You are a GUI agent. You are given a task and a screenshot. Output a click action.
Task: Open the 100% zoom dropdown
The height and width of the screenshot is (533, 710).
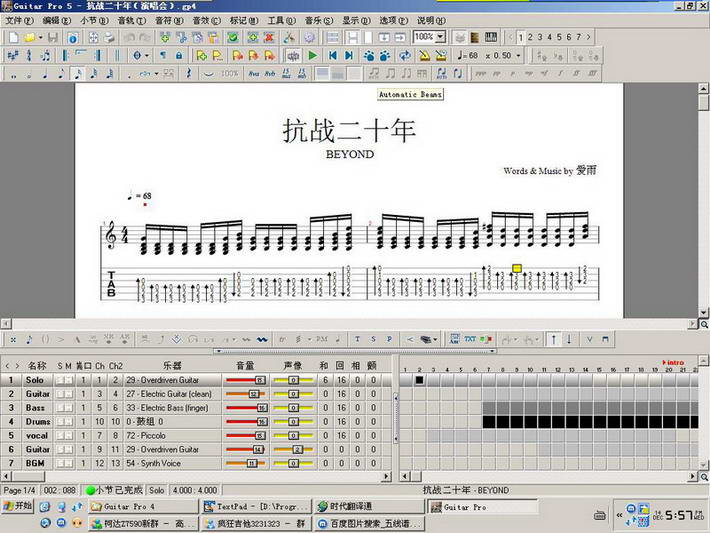(441, 37)
